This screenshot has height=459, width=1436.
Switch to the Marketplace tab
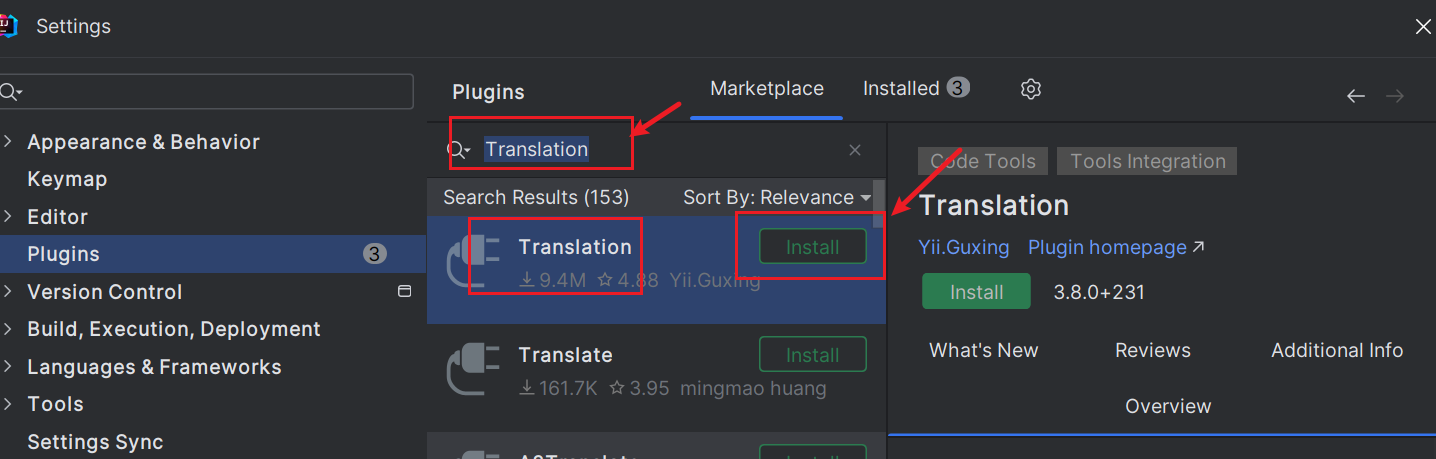point(767,89)
